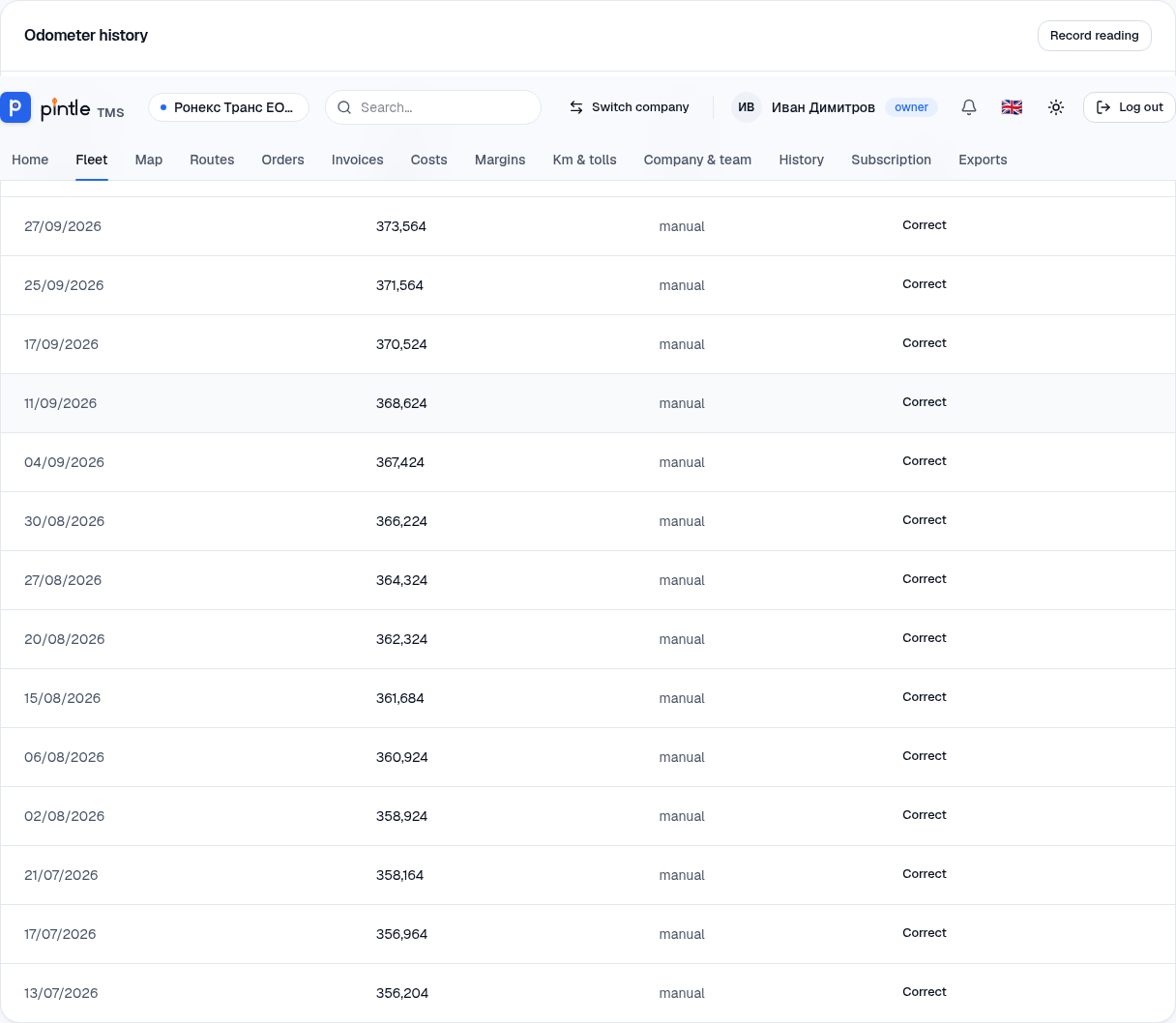The width and height of the screenshot is (1176, 1023).
Task: Click the date 17/07/2026
Action: [x=60, y=934]
